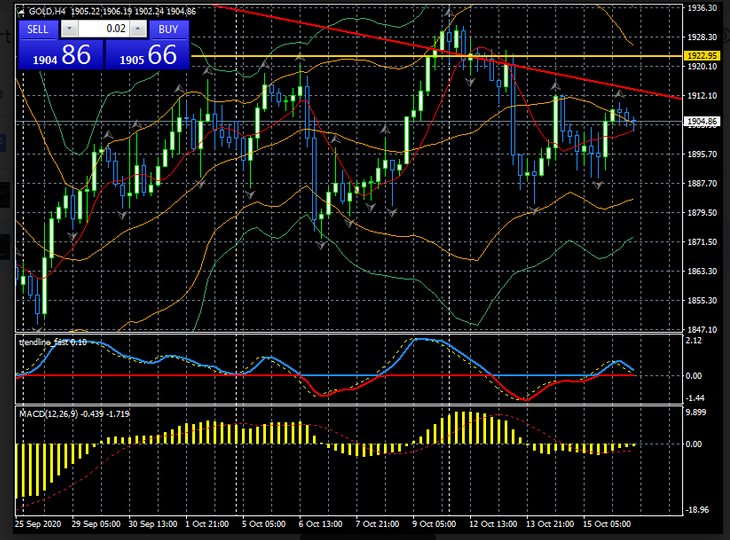Click the SELL button
This screenshot has width=730, height=540.
click(x=38, y=29)
